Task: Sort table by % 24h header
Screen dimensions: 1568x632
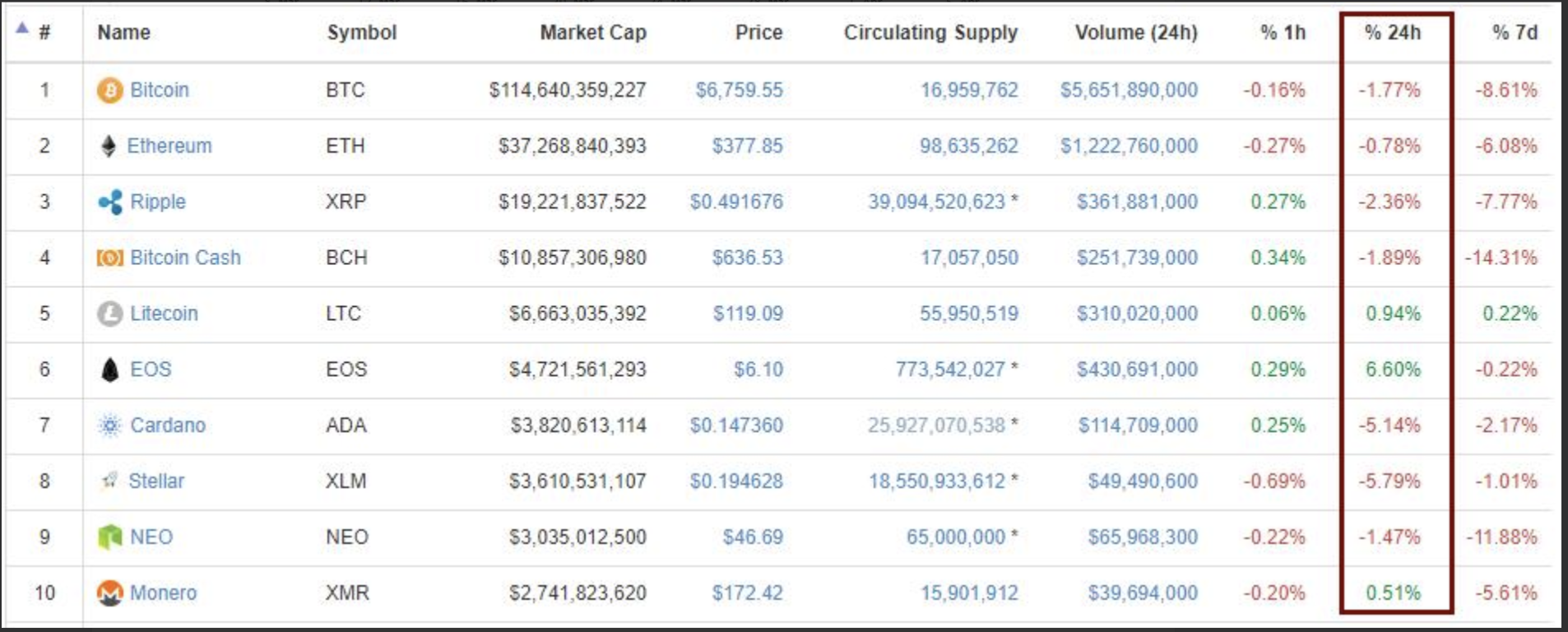Action: pos(1392,33)
